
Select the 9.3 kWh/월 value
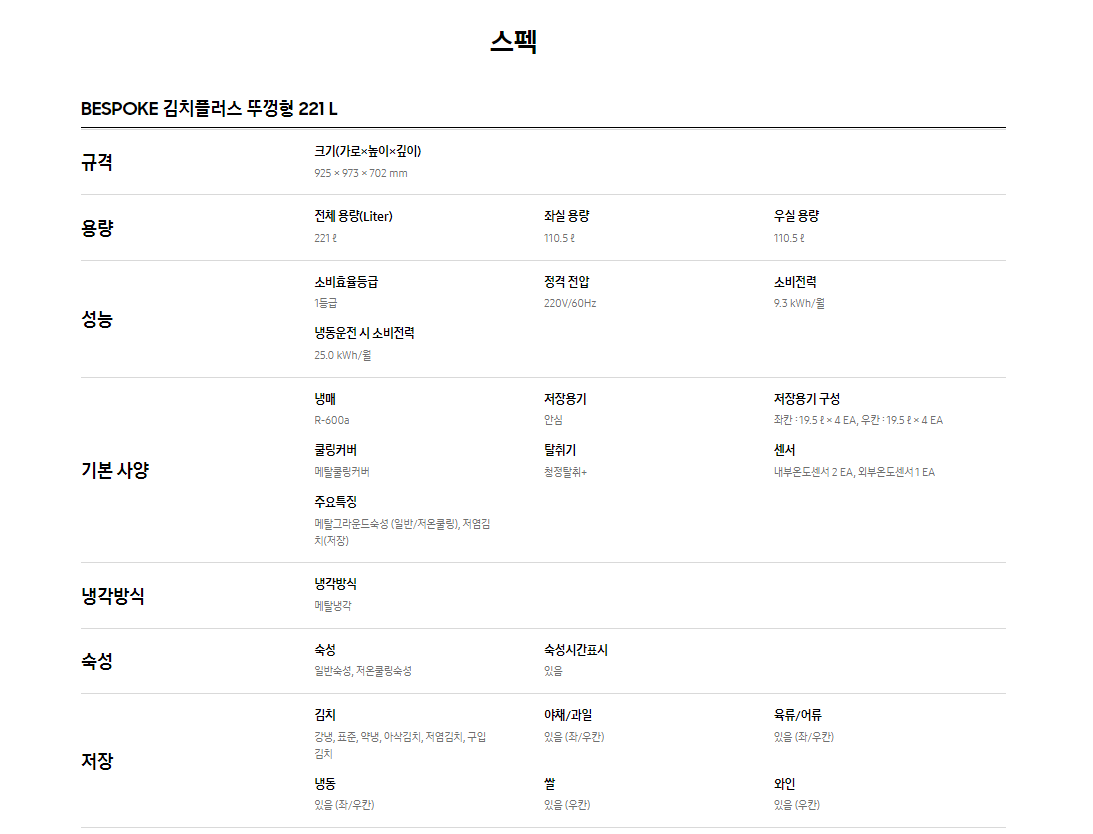tap(799, 303)
